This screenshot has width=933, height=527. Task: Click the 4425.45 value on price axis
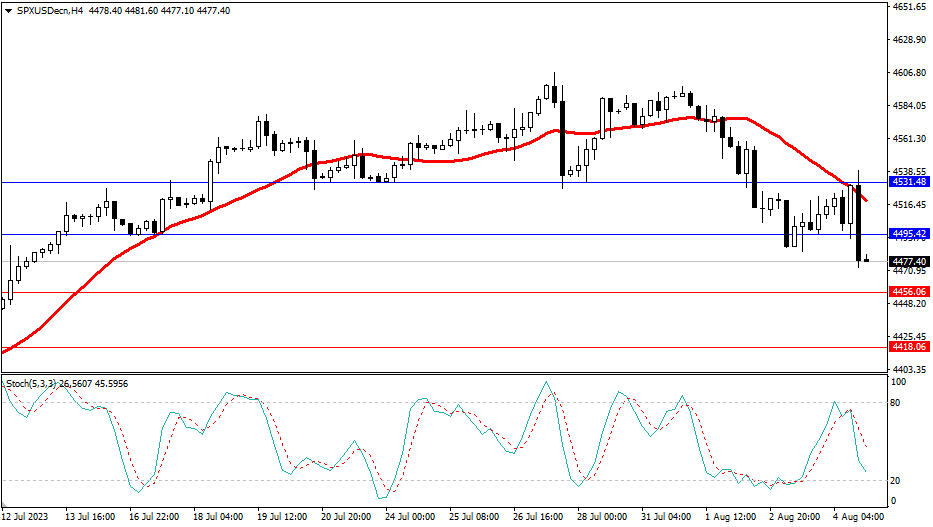(x=909, y=337)
